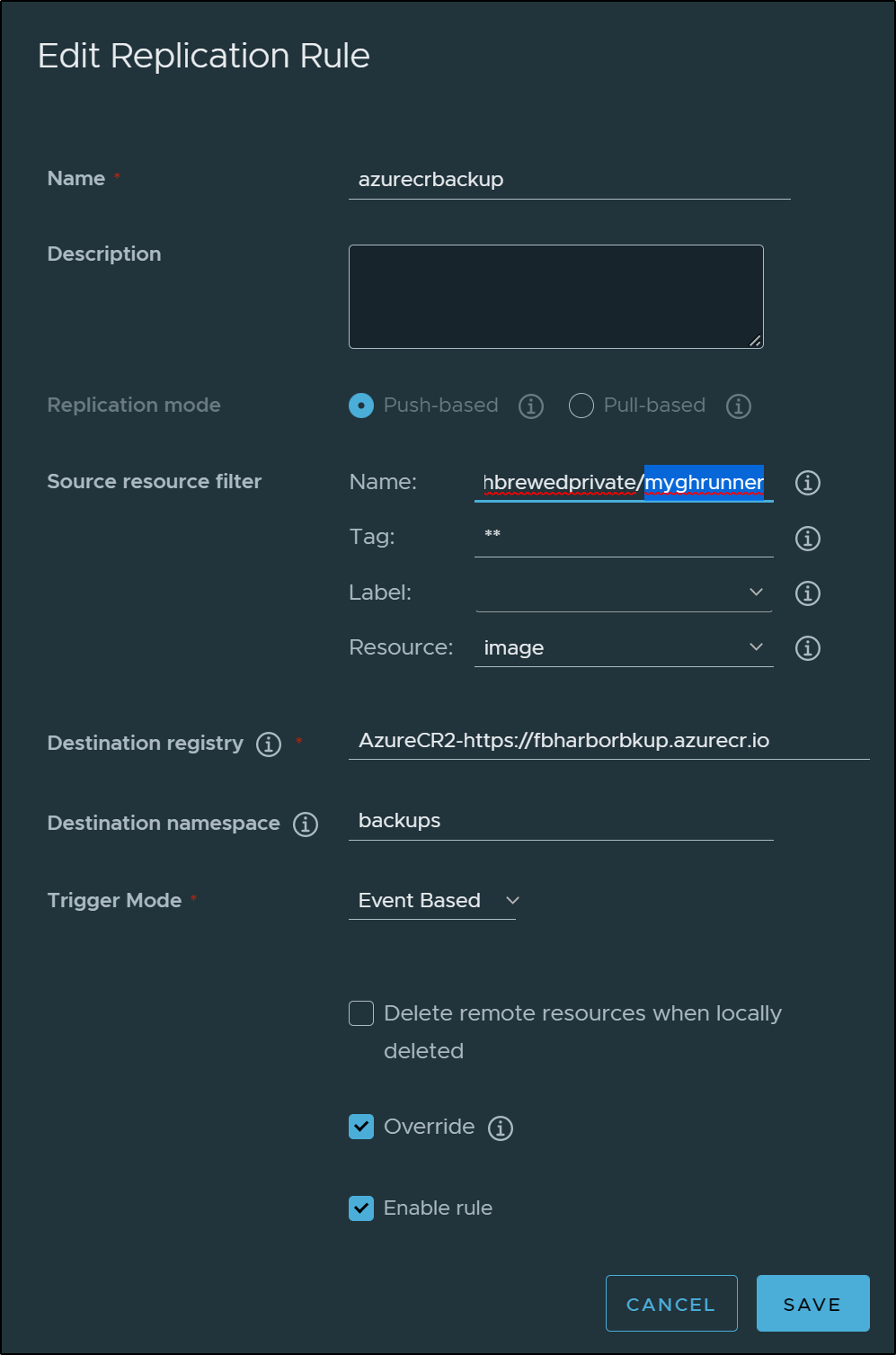Open info tooltip for Tag filter
This screenshot has width=896, height=1355.
coord(808,539)
